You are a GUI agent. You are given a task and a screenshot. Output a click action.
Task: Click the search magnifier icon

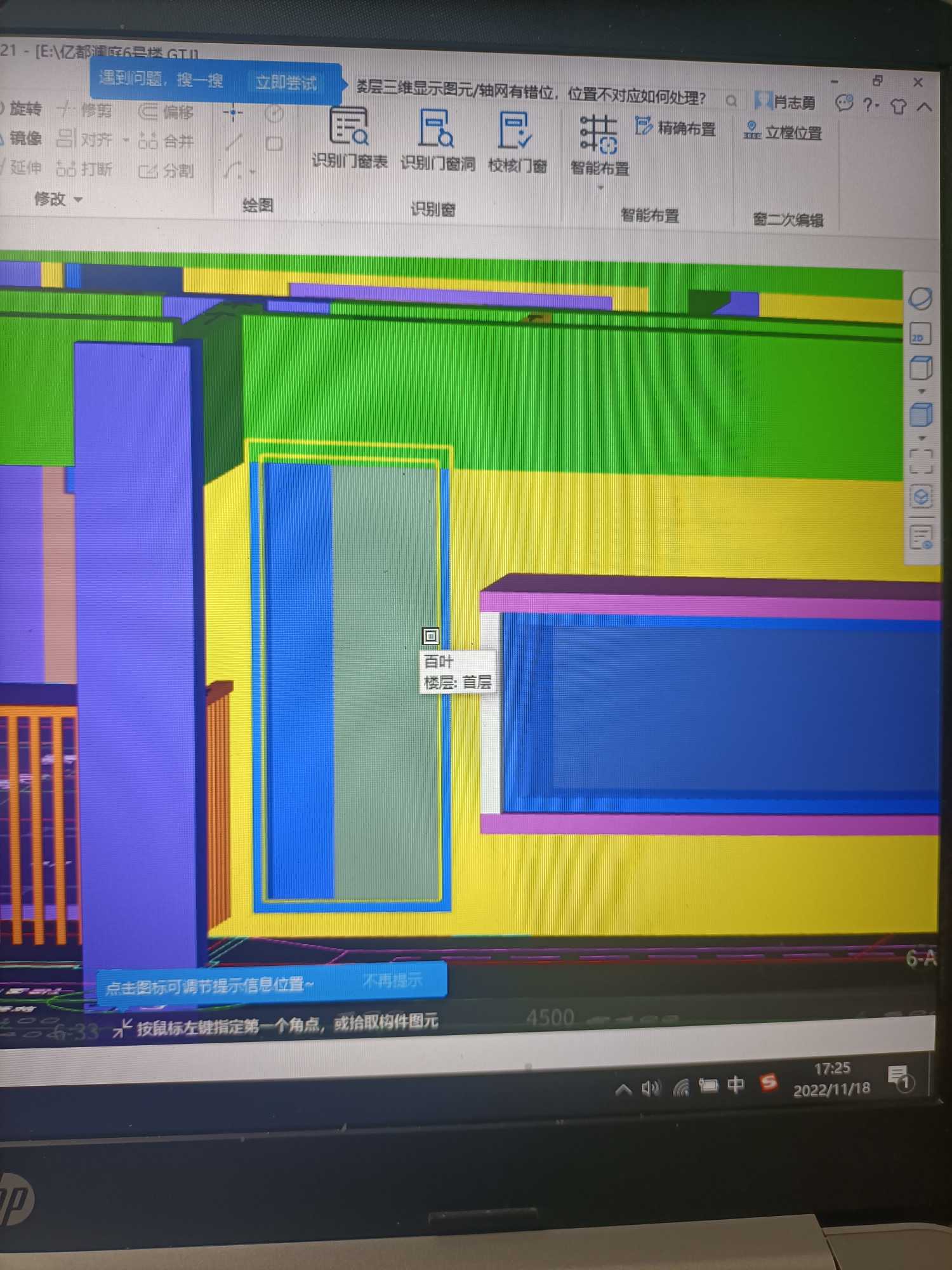click(731, 100)
